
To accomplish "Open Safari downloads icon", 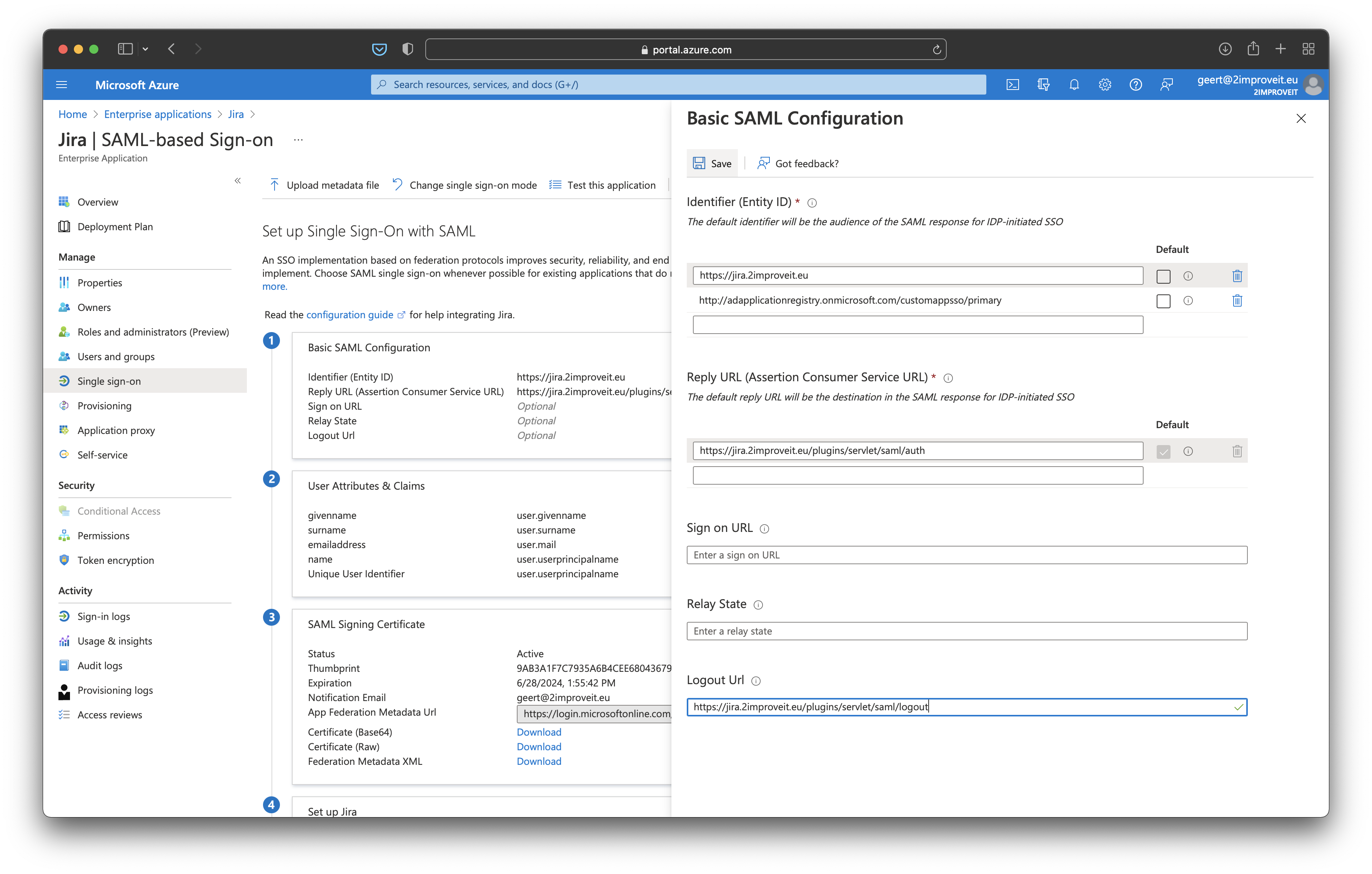I will click(x=1225, y=49).
